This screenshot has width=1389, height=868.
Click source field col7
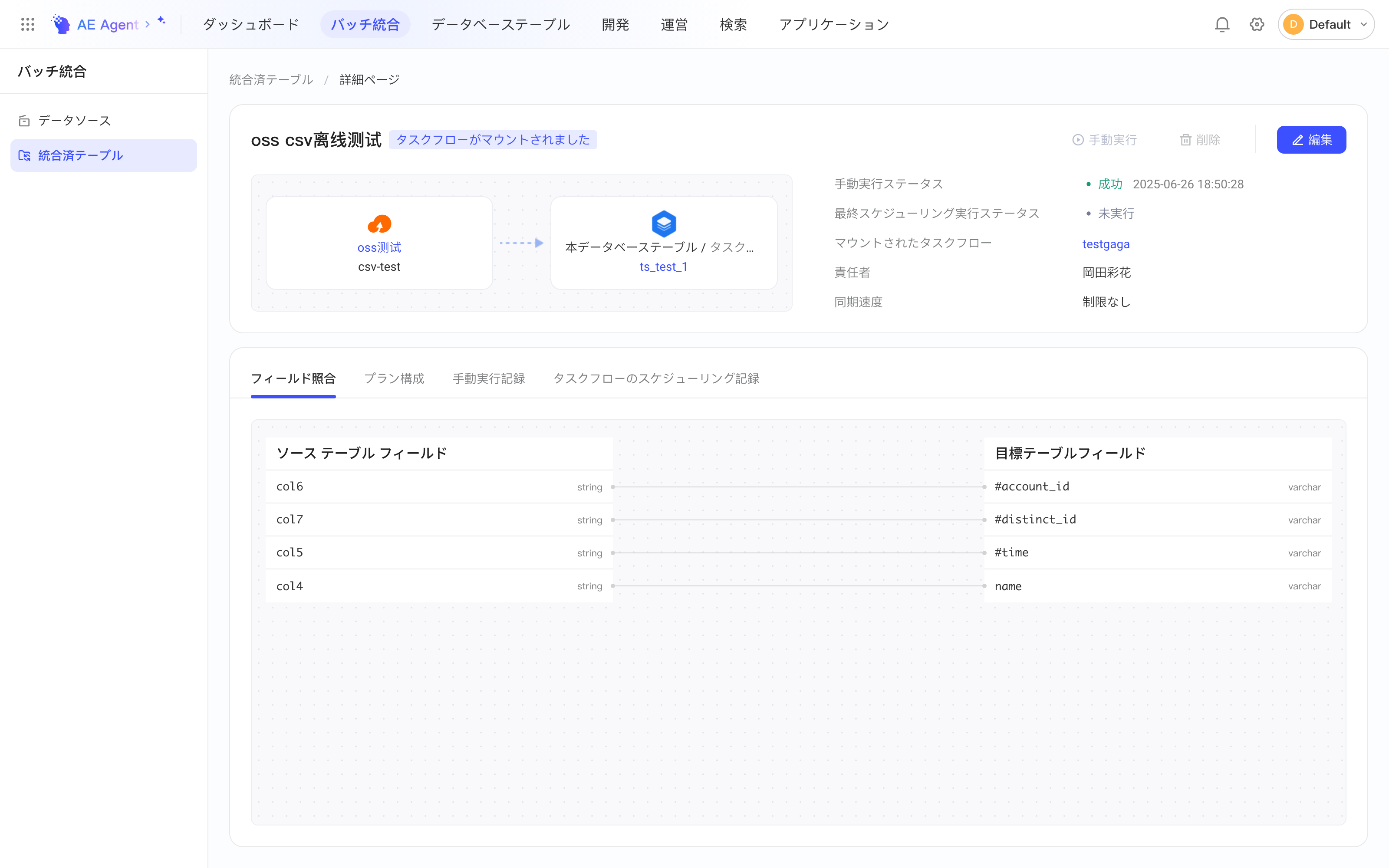click(x=439, y=519)
